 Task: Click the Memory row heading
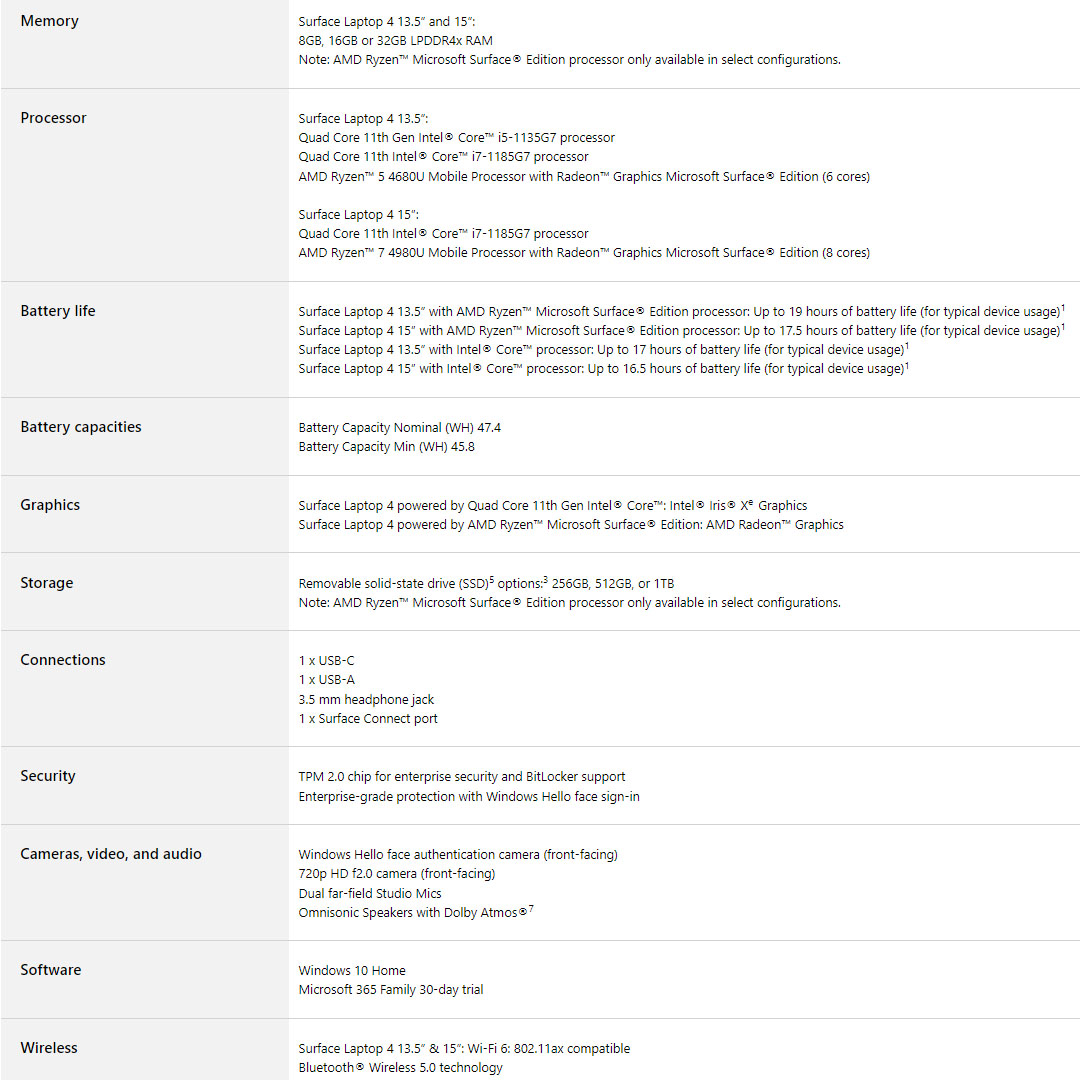click(x=49, y=21)
